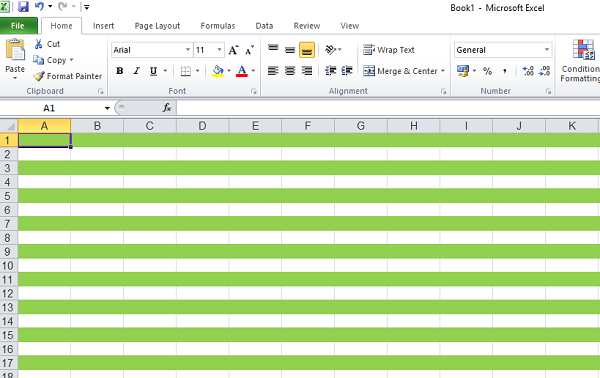Image resolution: width=600 pixels, height=378 pixels.
Task: Click Percent Style icon
Action: [487, 71]
